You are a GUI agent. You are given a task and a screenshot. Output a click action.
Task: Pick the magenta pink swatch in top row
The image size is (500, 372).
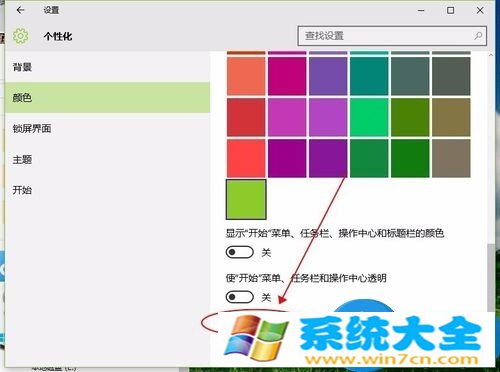[287, 76]
